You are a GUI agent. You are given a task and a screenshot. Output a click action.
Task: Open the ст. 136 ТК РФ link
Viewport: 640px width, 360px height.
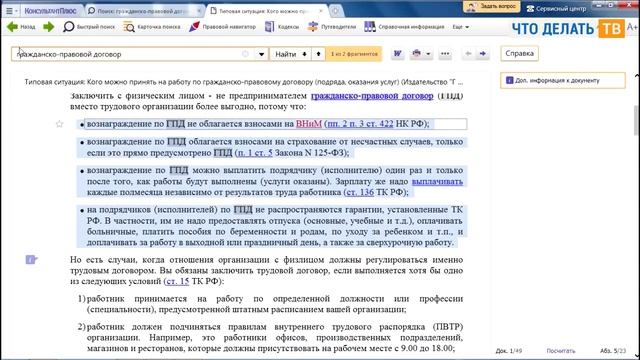point(360,192)
